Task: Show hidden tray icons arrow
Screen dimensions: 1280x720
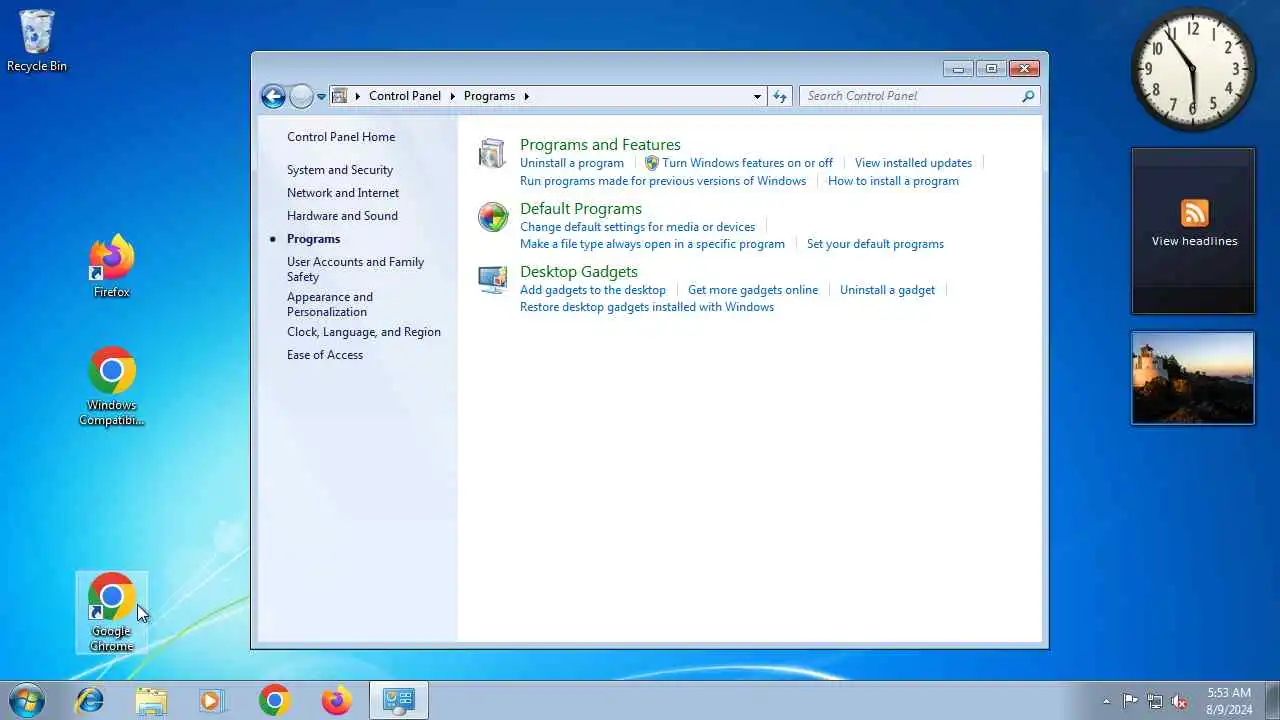Action: tap(1106, 701)
